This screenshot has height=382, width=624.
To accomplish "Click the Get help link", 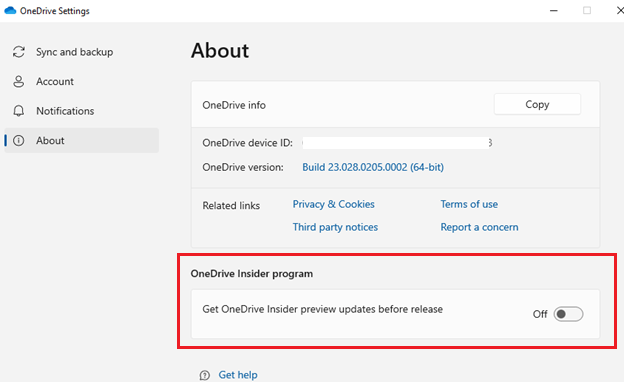I will tap(238, 375).
